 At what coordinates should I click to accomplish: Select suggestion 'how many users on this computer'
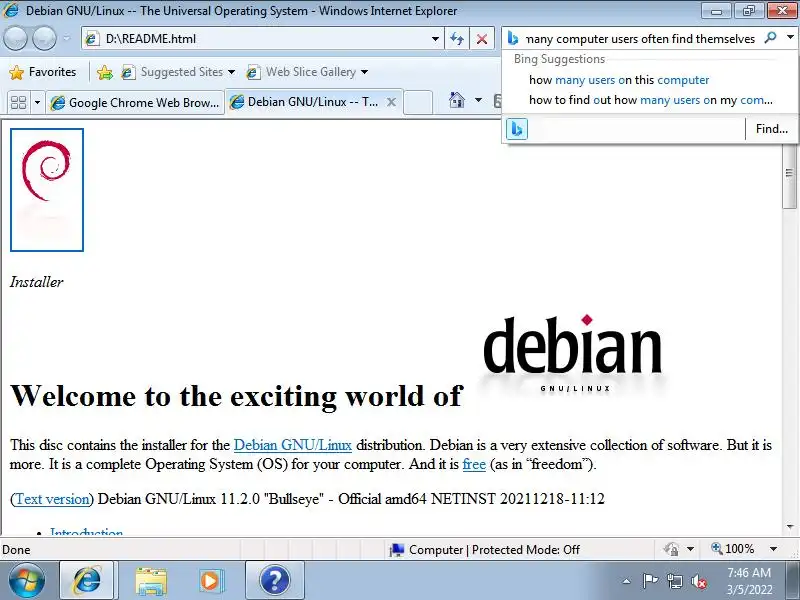619,80
